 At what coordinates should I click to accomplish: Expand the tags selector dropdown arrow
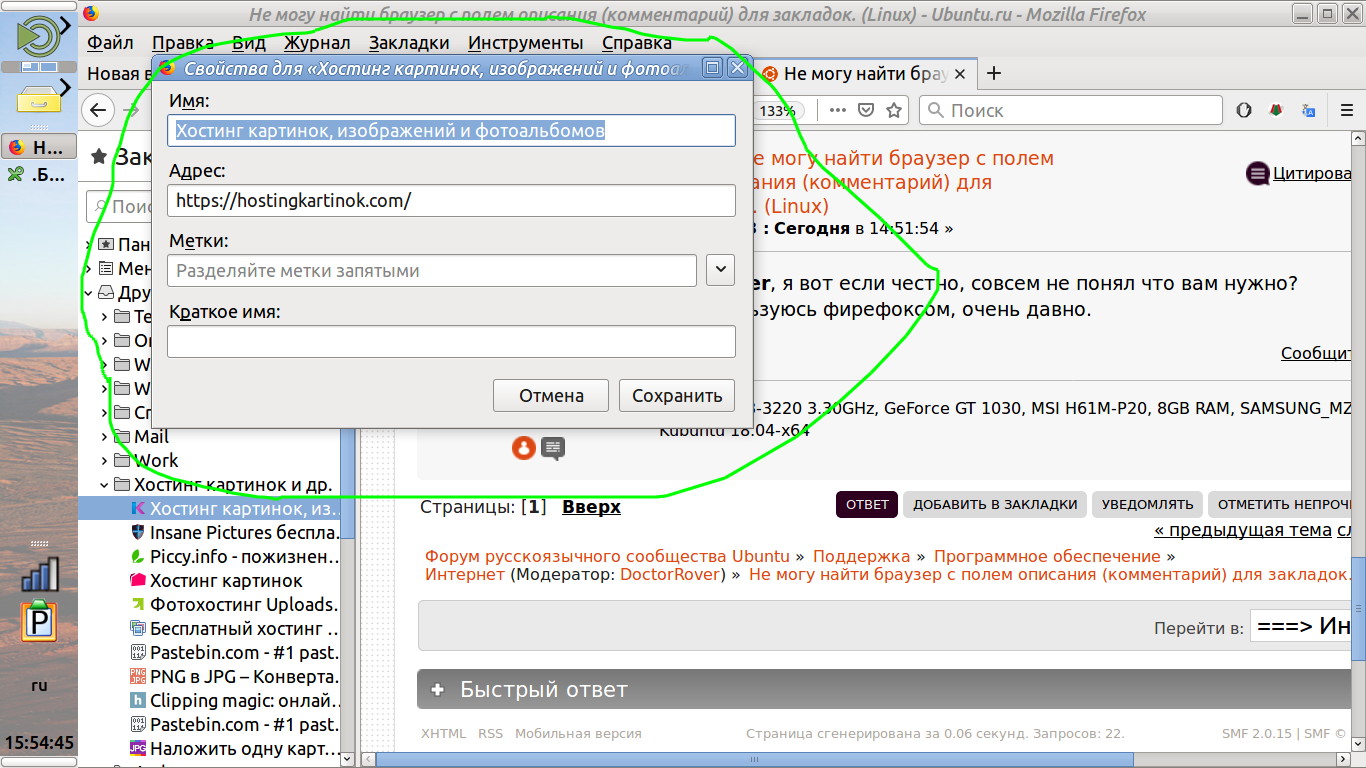click(x=720, y=270)
